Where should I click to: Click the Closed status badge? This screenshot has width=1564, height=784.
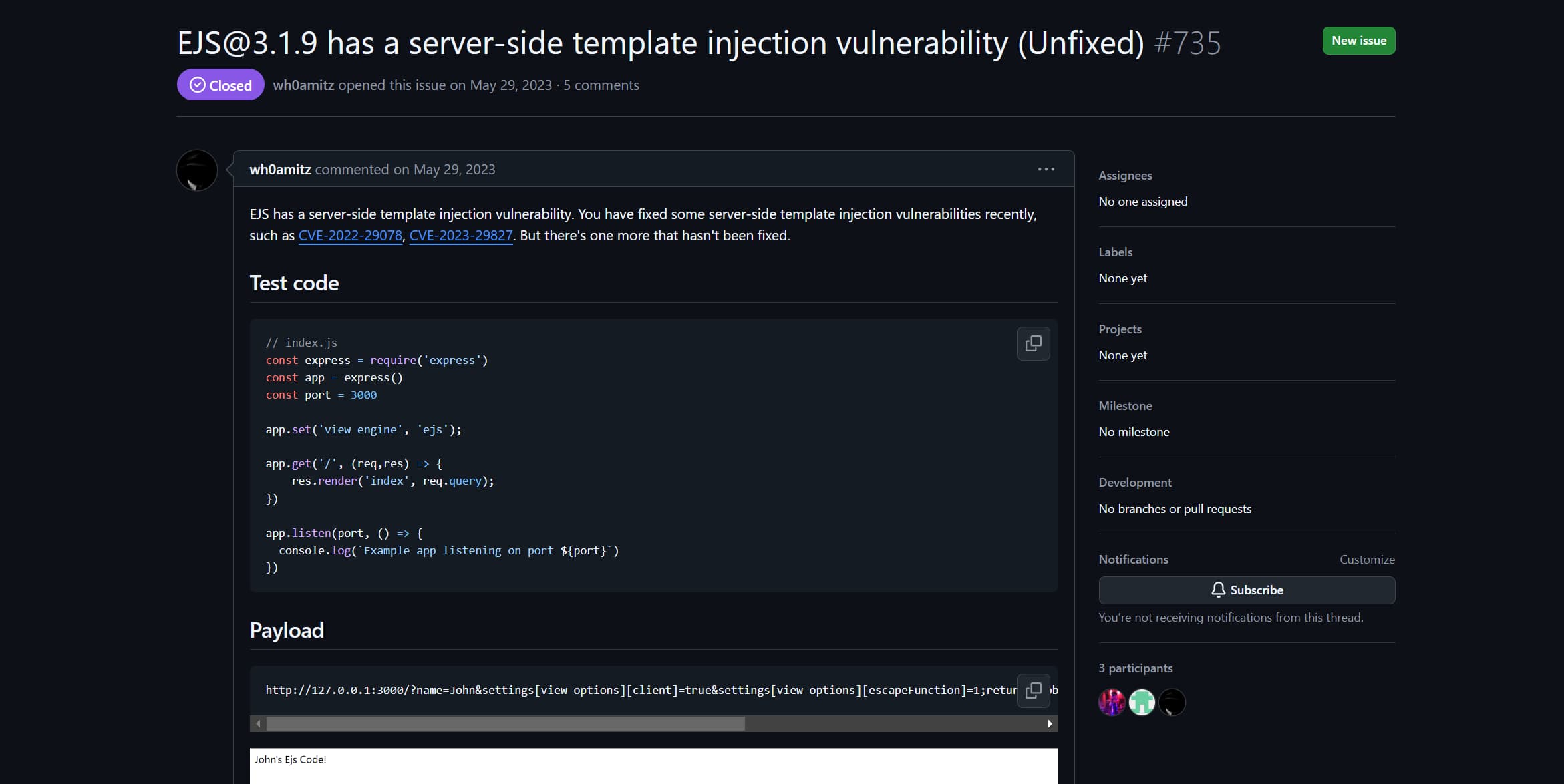pyautogui.click(x=220, y=85)
